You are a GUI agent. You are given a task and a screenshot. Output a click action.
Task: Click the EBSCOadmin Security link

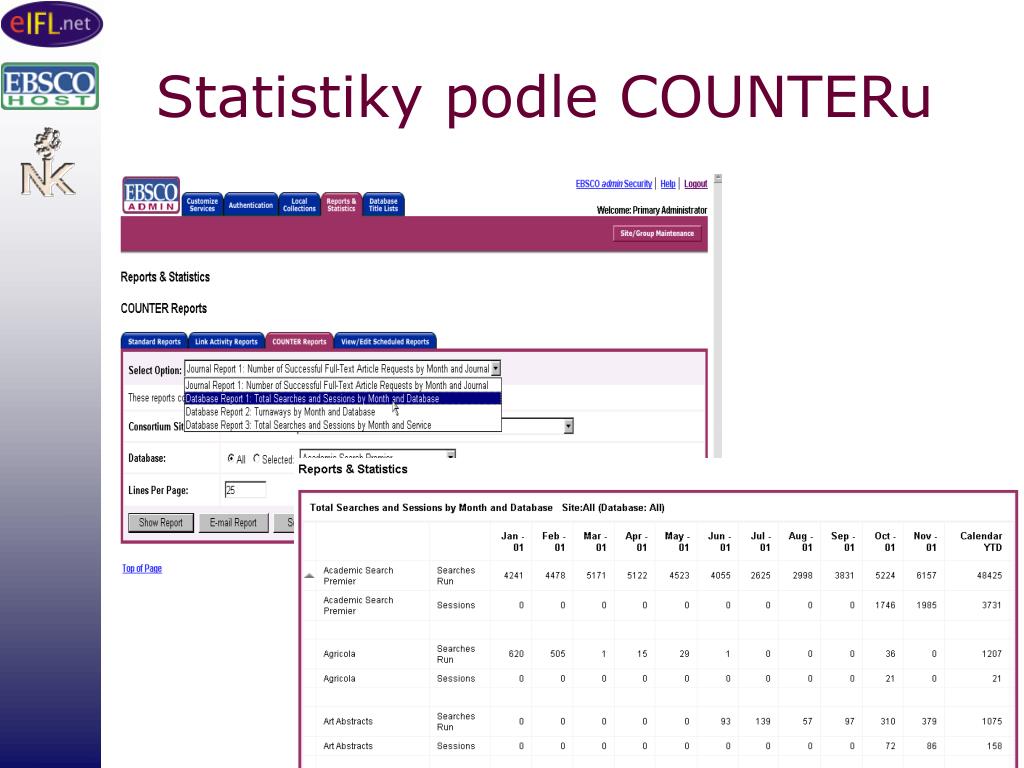tap(613, 184)
